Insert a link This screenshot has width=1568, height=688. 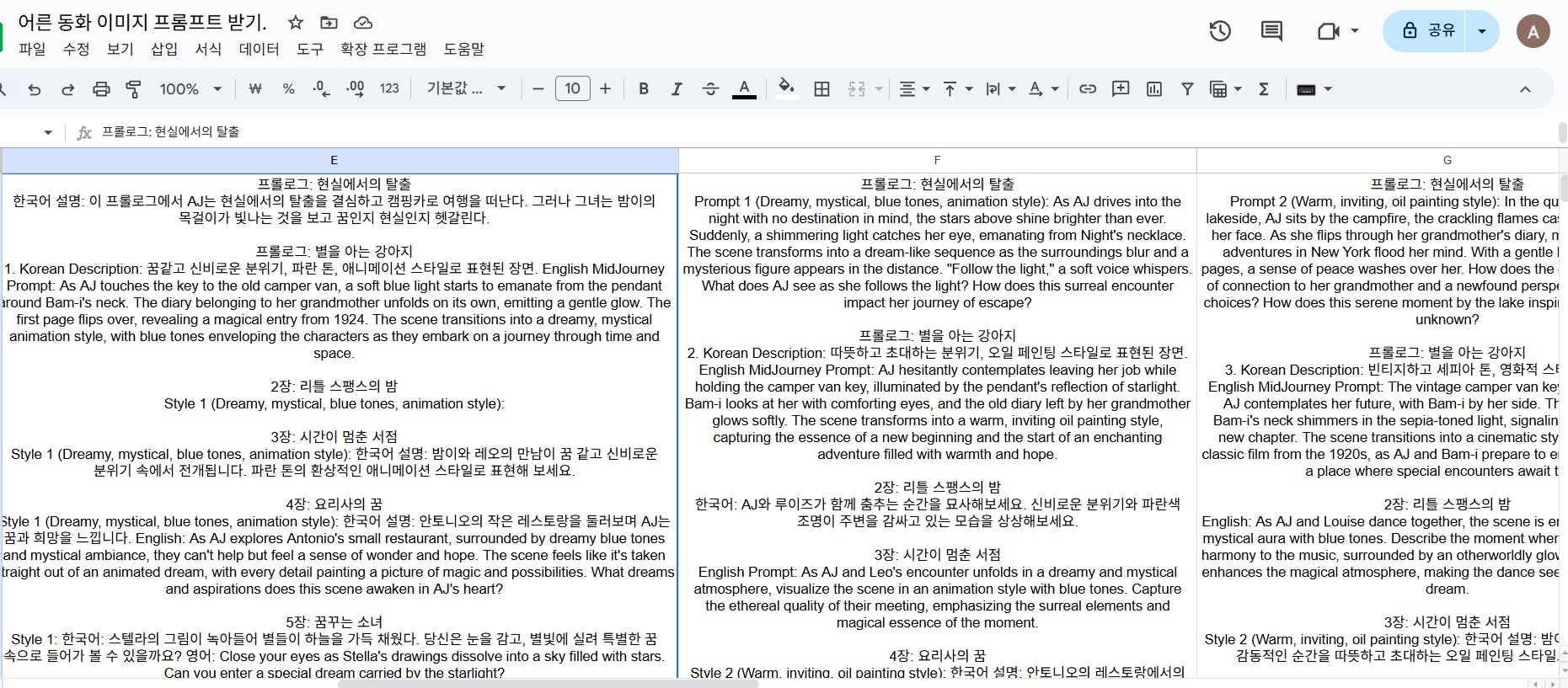pyautogui.click(x=1088, y=89)
